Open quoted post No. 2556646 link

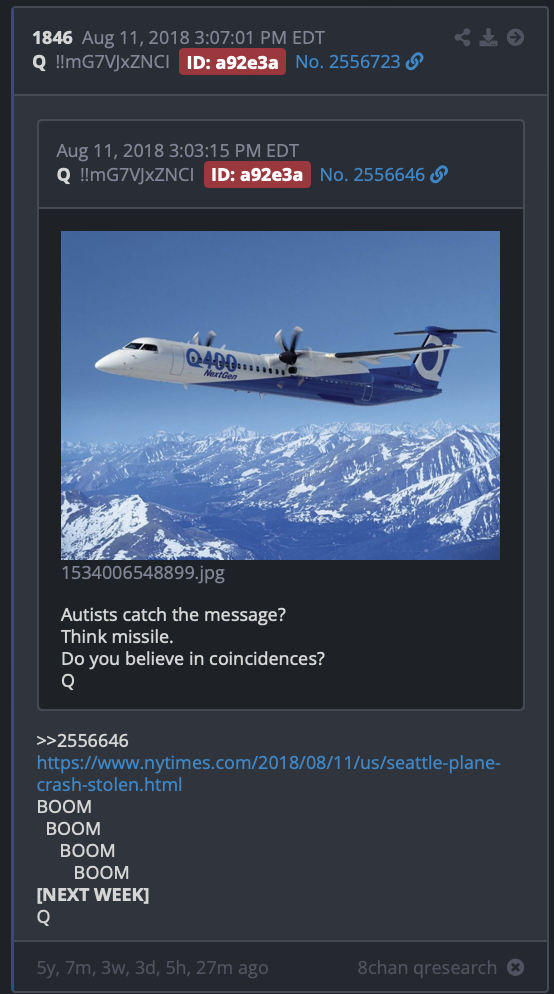pyautogui.click(x=372, y=174)
